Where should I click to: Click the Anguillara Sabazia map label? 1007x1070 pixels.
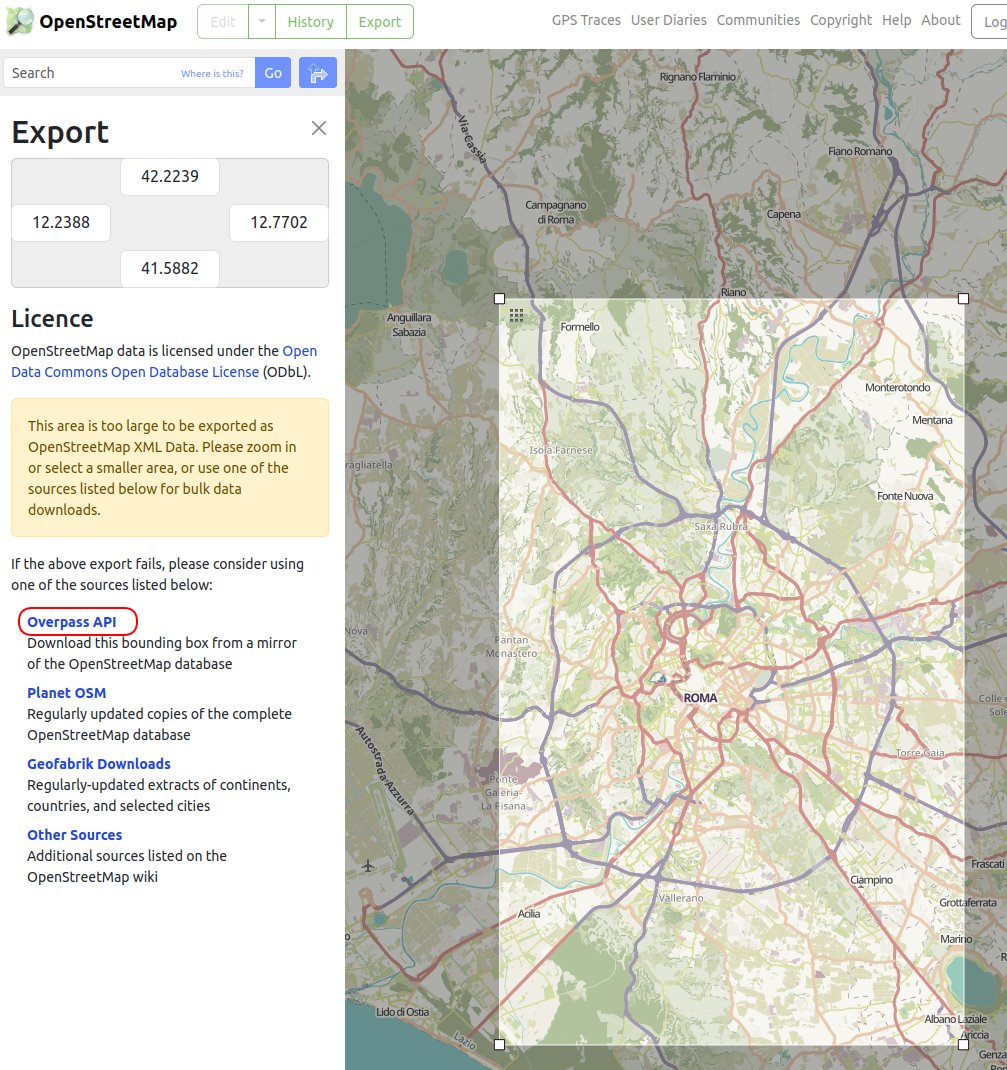coord(409,325)
